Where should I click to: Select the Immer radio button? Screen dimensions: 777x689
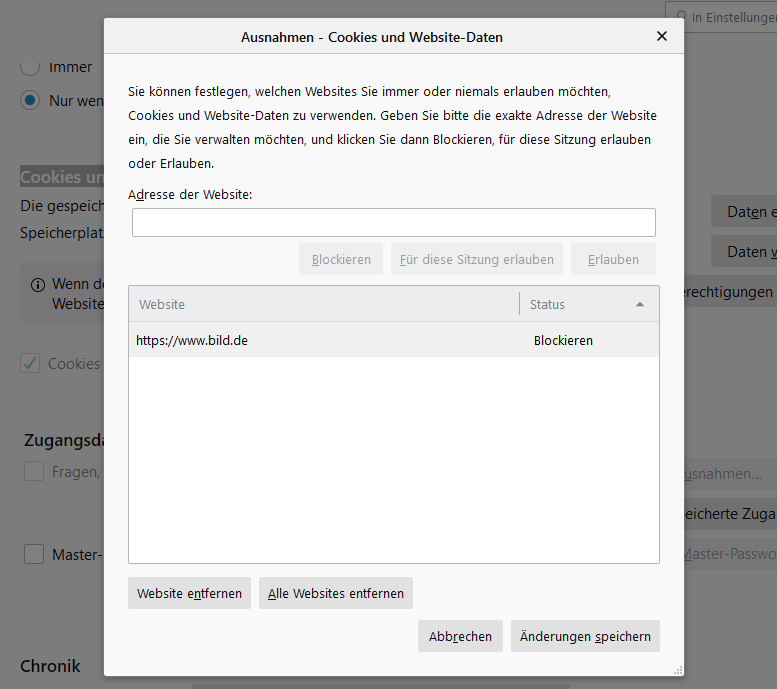(31, 68)
